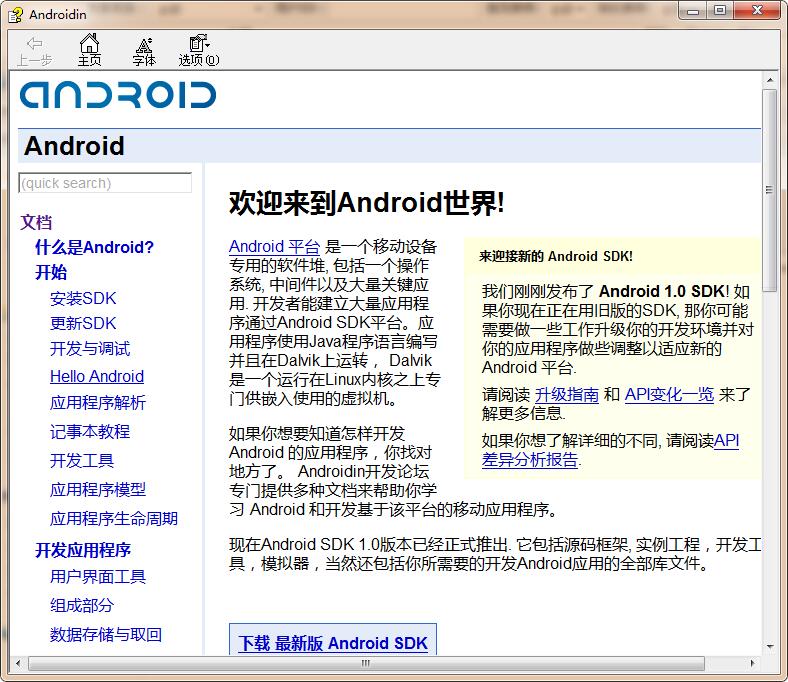
Task: Open the 选项 options toolbar icon
Action: (x=199, y=51)
